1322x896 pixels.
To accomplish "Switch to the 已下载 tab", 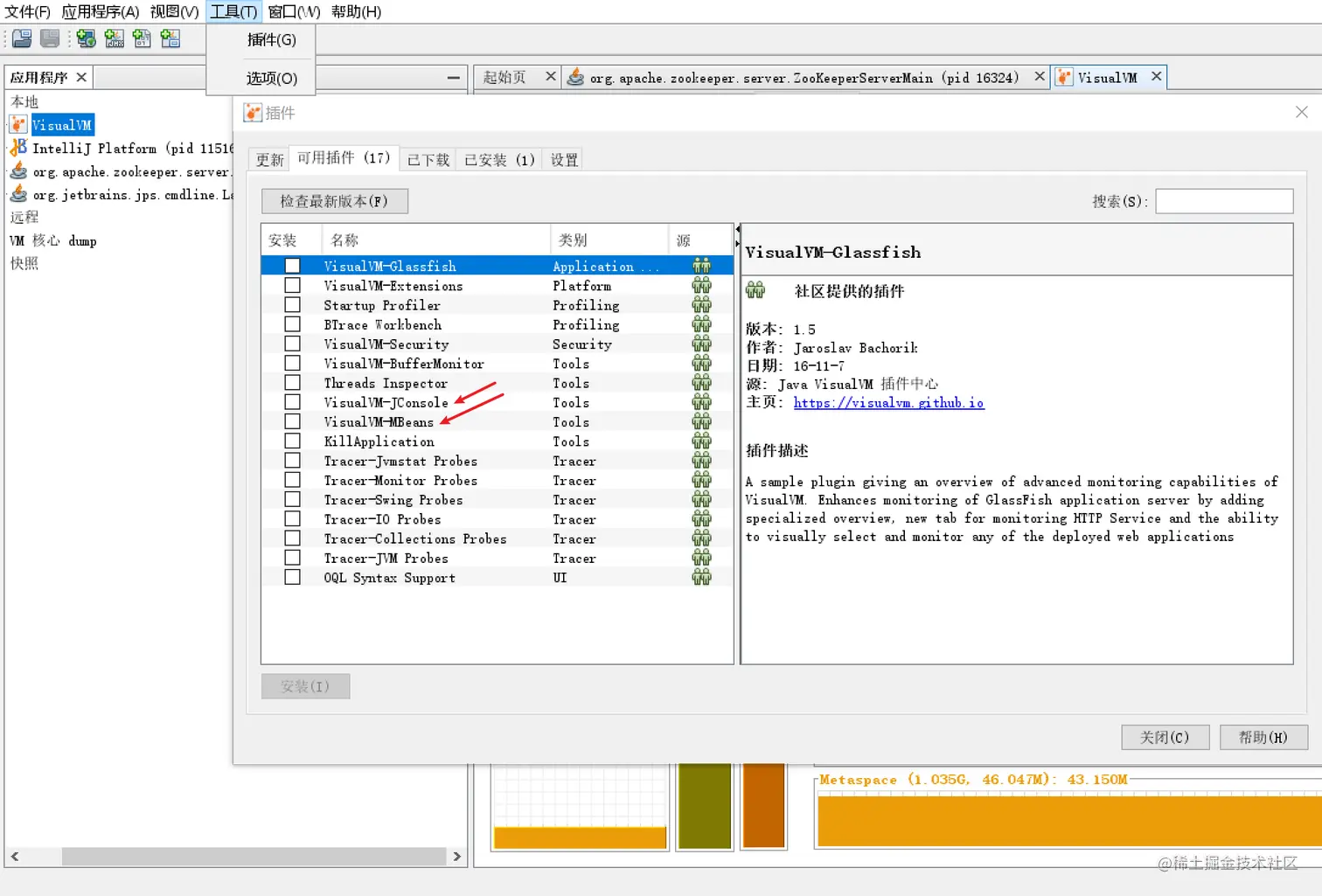I will coord(428,159).
